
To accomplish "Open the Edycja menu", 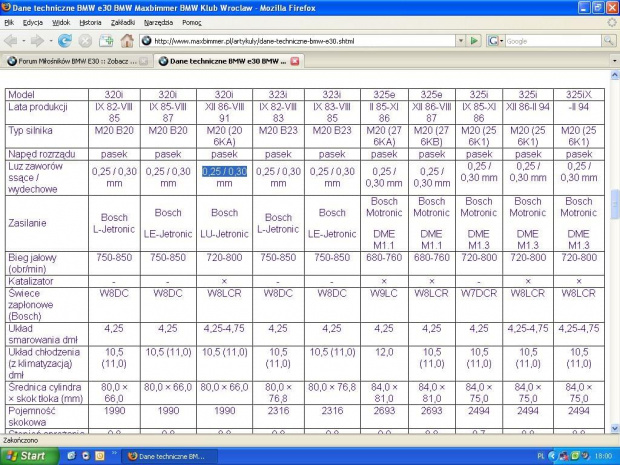I will (x=33, y=23).
